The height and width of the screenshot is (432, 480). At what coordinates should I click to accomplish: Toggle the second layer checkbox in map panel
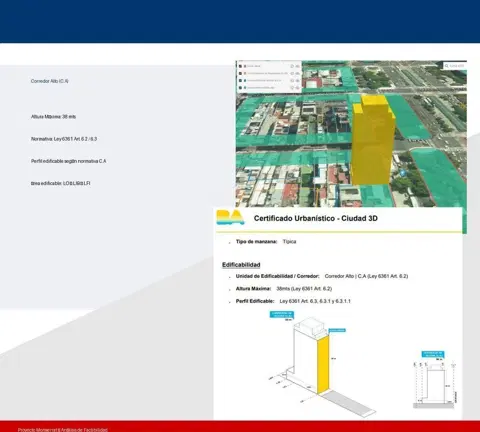240,73
